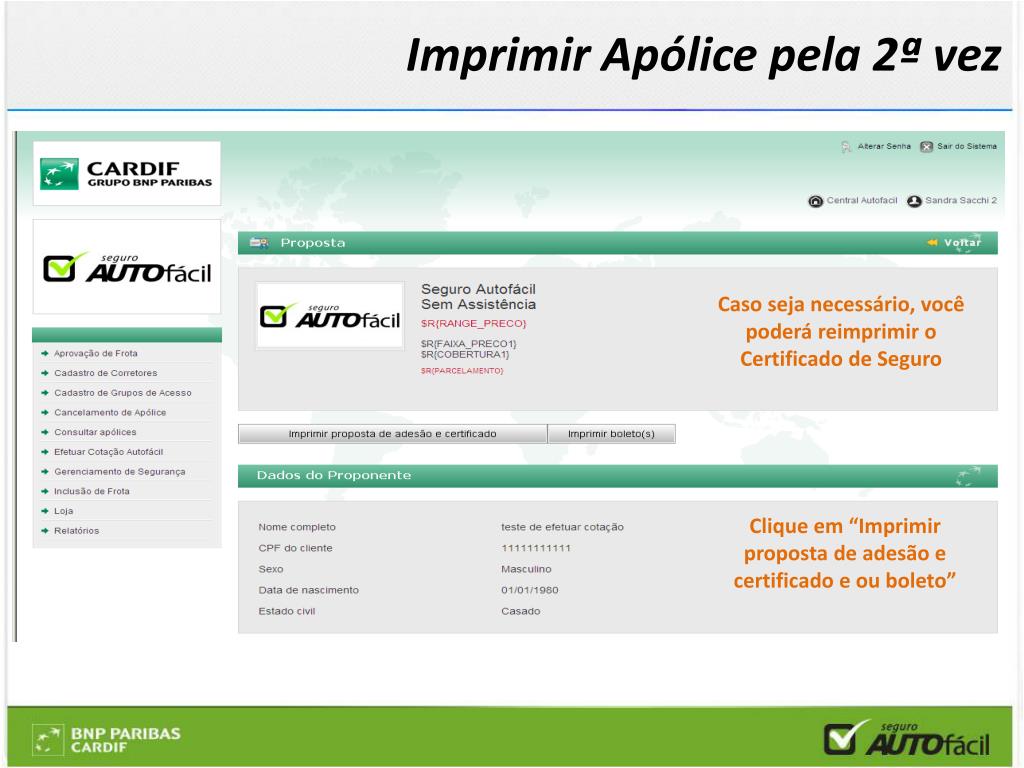Click the Sandra Sacchi 2 user name
Image resolution: width=1024 pixels, height=768 pixels.
tap(961, 200)
